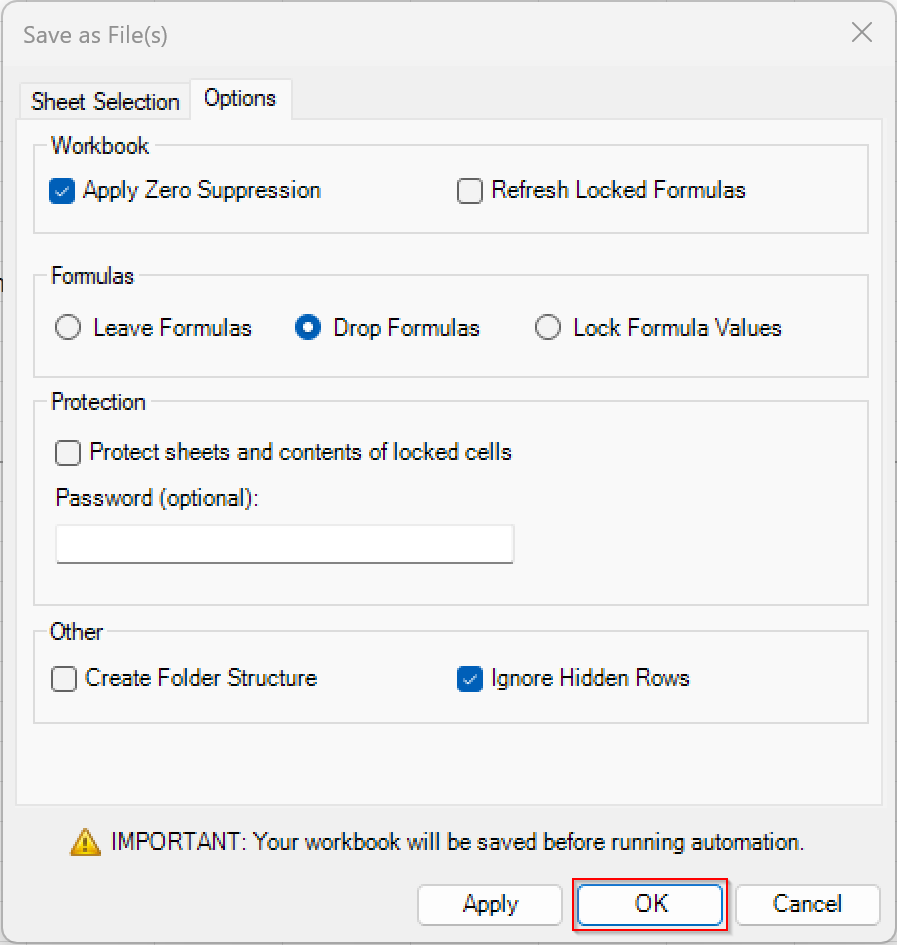Viewport: 897px width, 945px height.
Task: Click the Apply button
Action: 490,904
